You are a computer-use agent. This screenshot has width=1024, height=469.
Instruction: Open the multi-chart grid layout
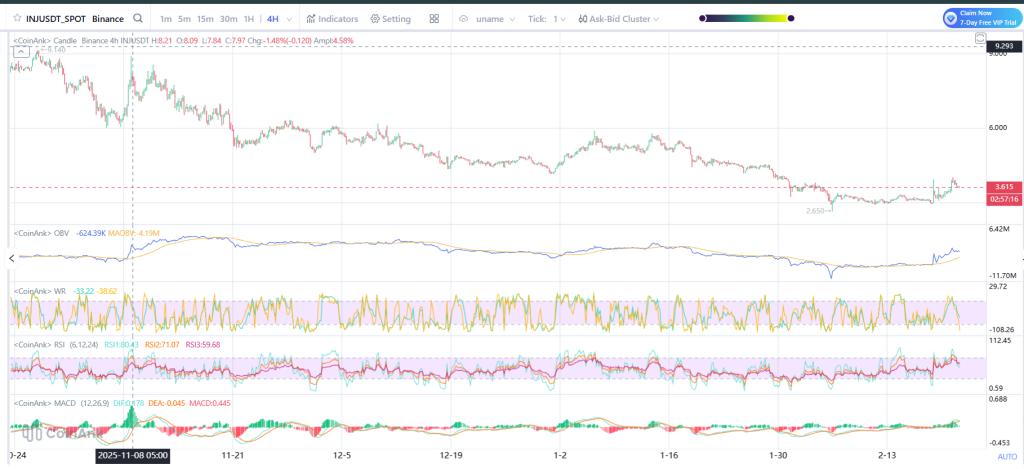click(434, 18)
